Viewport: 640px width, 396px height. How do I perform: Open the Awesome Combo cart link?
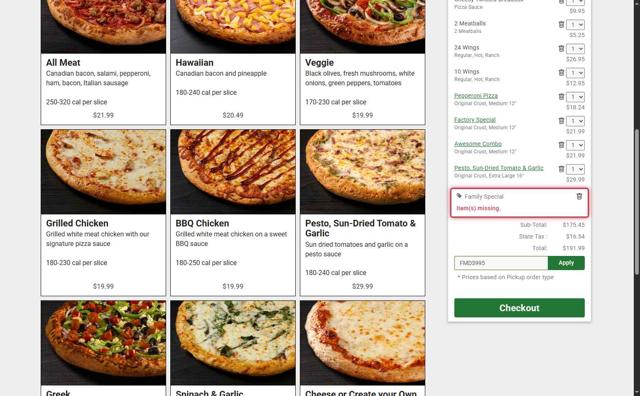pos(478,144)
